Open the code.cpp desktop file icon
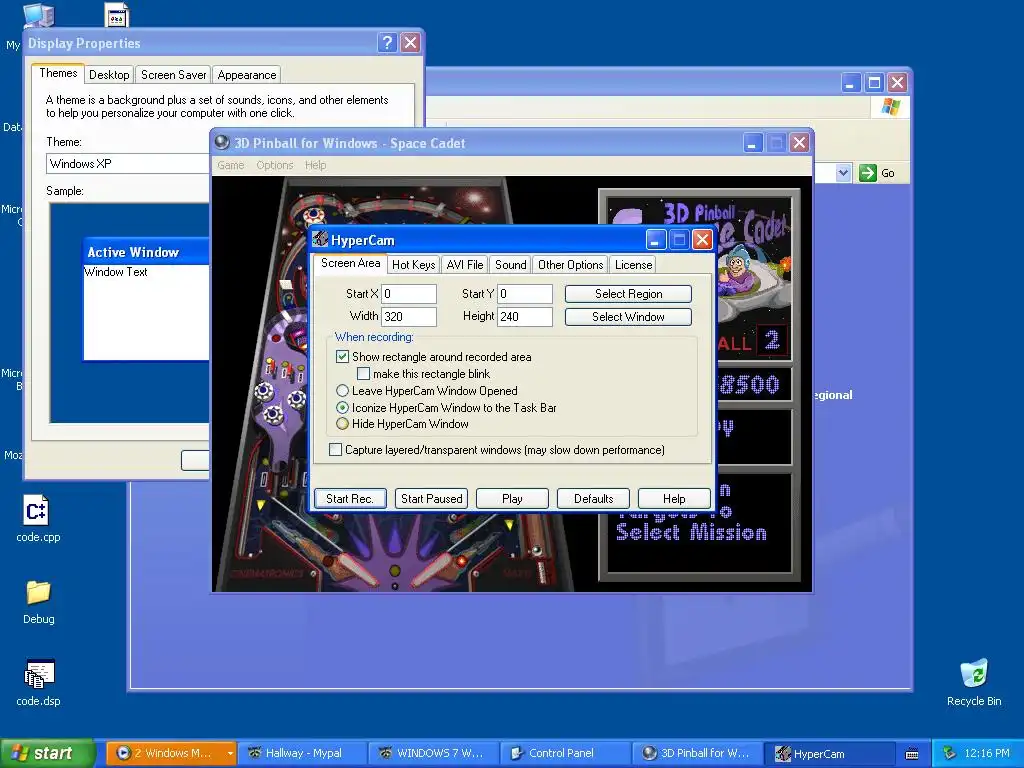 click(x=37, y=511)
